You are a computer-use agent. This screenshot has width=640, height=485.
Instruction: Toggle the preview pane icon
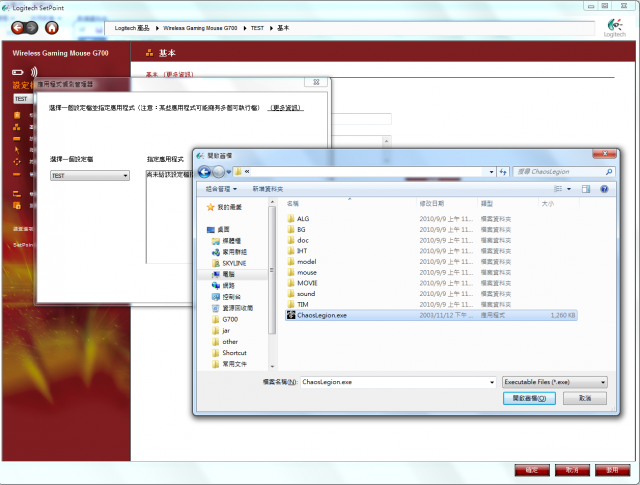click(x=586, y=189)
